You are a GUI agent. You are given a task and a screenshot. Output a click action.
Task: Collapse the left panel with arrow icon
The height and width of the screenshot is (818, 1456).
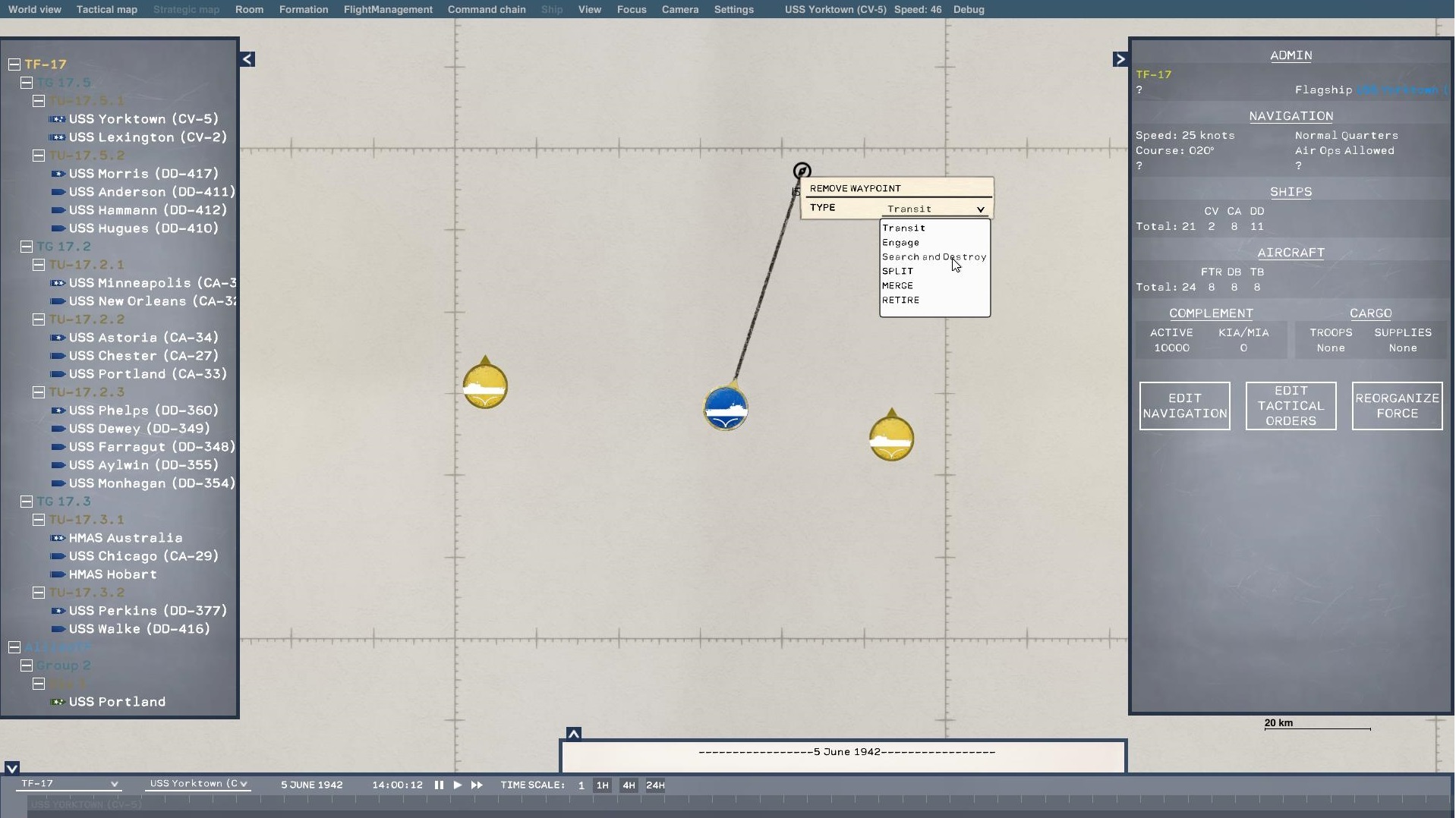coord(247,59)
